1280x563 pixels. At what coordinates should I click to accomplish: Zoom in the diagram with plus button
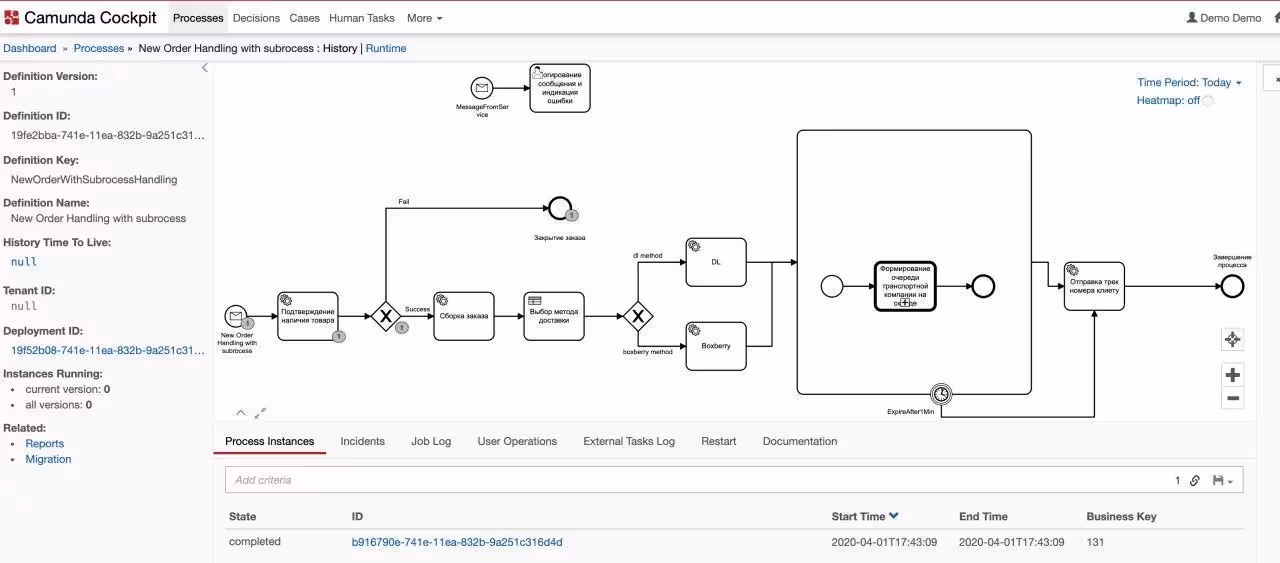click(x=1232, y=375)
